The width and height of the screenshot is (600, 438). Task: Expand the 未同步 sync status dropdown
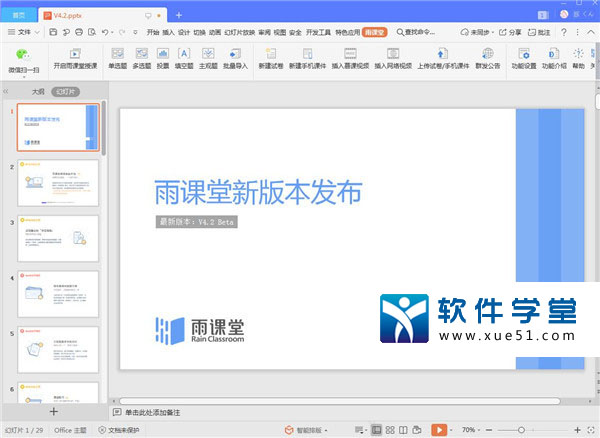click(x=477, y=33)
